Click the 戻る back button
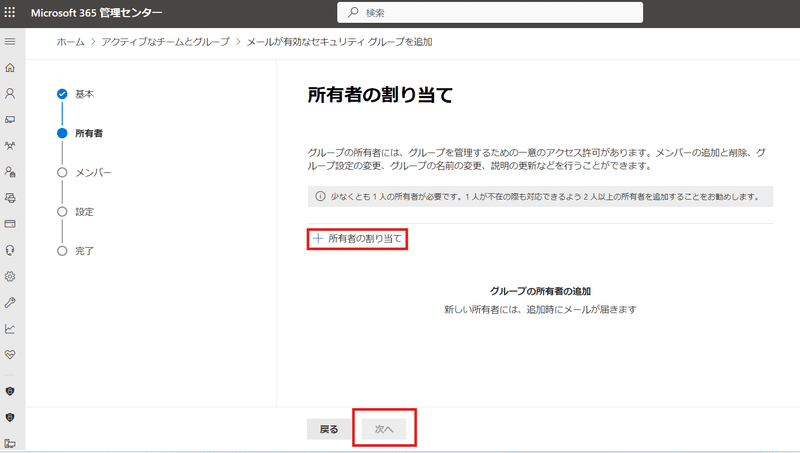 point(329,429)
